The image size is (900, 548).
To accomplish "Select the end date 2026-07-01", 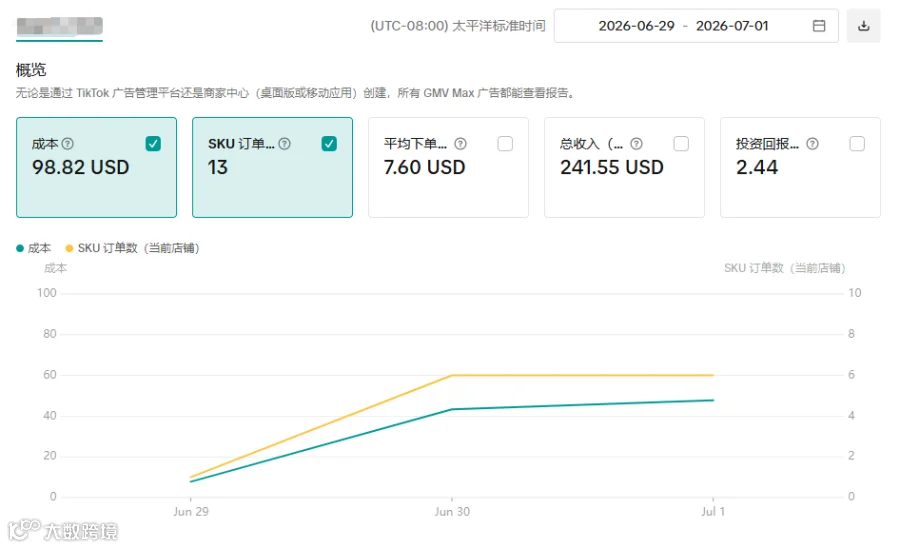I will click(x=732, y=26).
